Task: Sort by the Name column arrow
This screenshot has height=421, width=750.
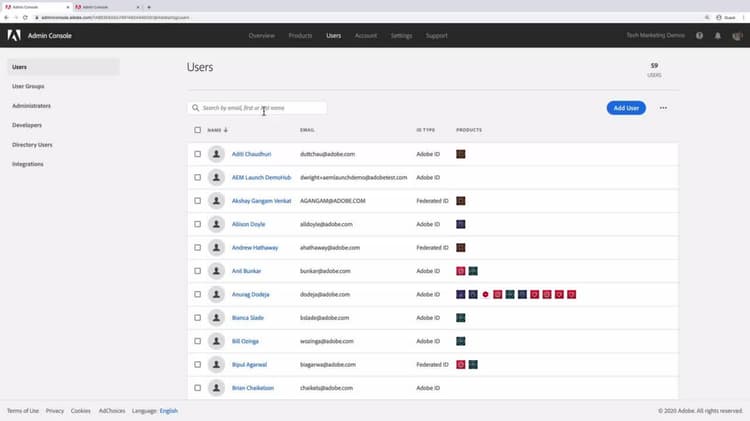Action: [226, 130]
